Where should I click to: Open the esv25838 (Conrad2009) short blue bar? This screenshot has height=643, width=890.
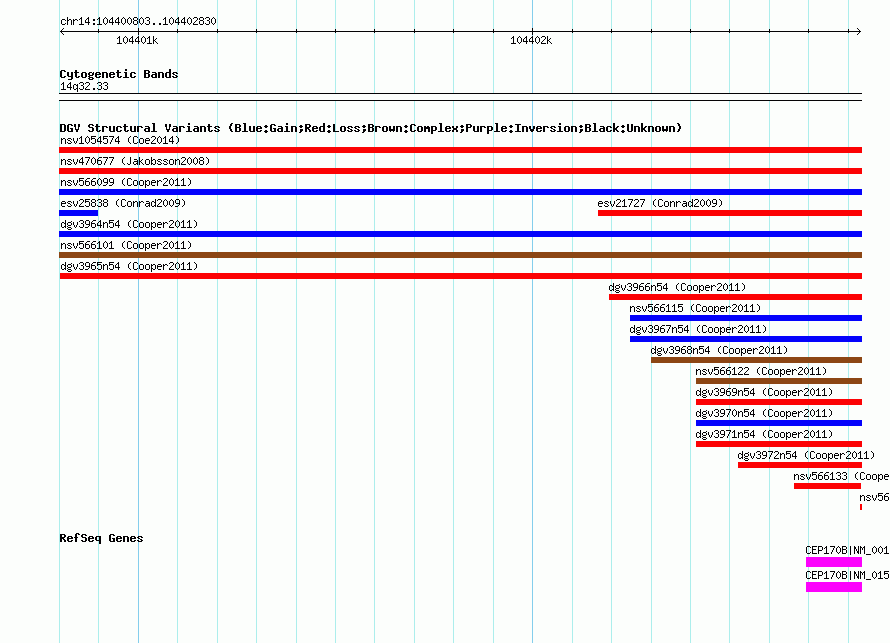pos(78,213)
